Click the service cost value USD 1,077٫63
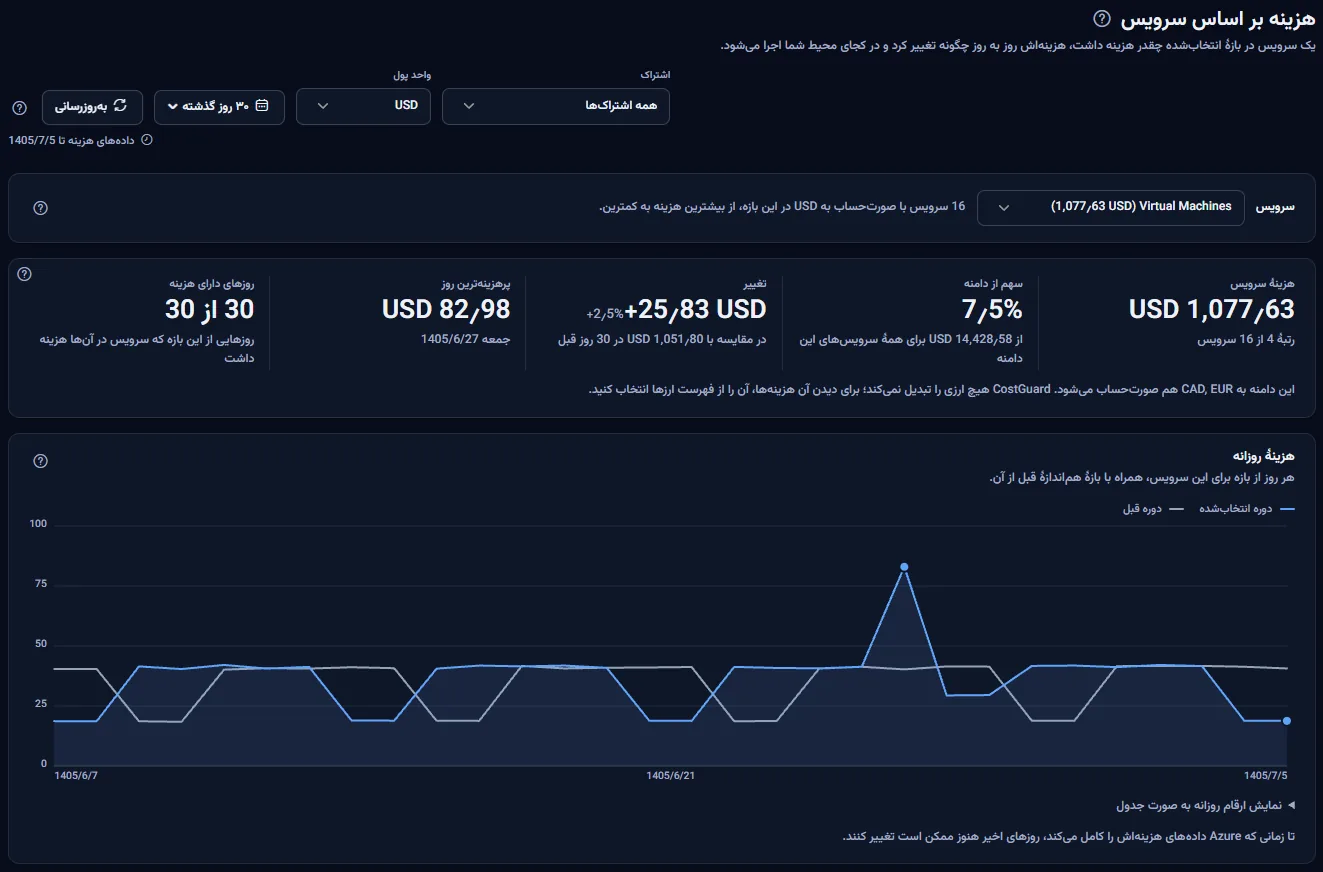1323x872 pixels. [1212, 309]
